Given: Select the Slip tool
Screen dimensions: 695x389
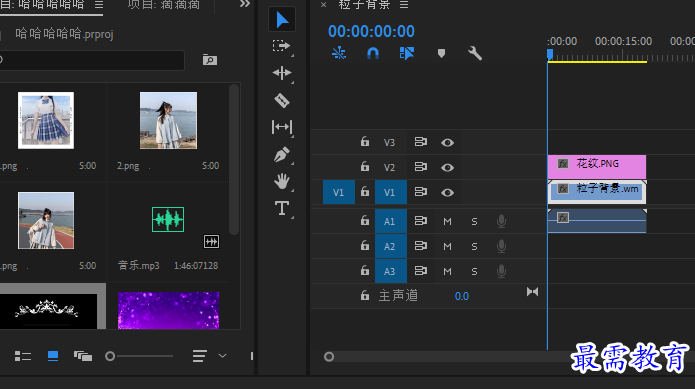Looking at the screenshot, I should 282,127.
